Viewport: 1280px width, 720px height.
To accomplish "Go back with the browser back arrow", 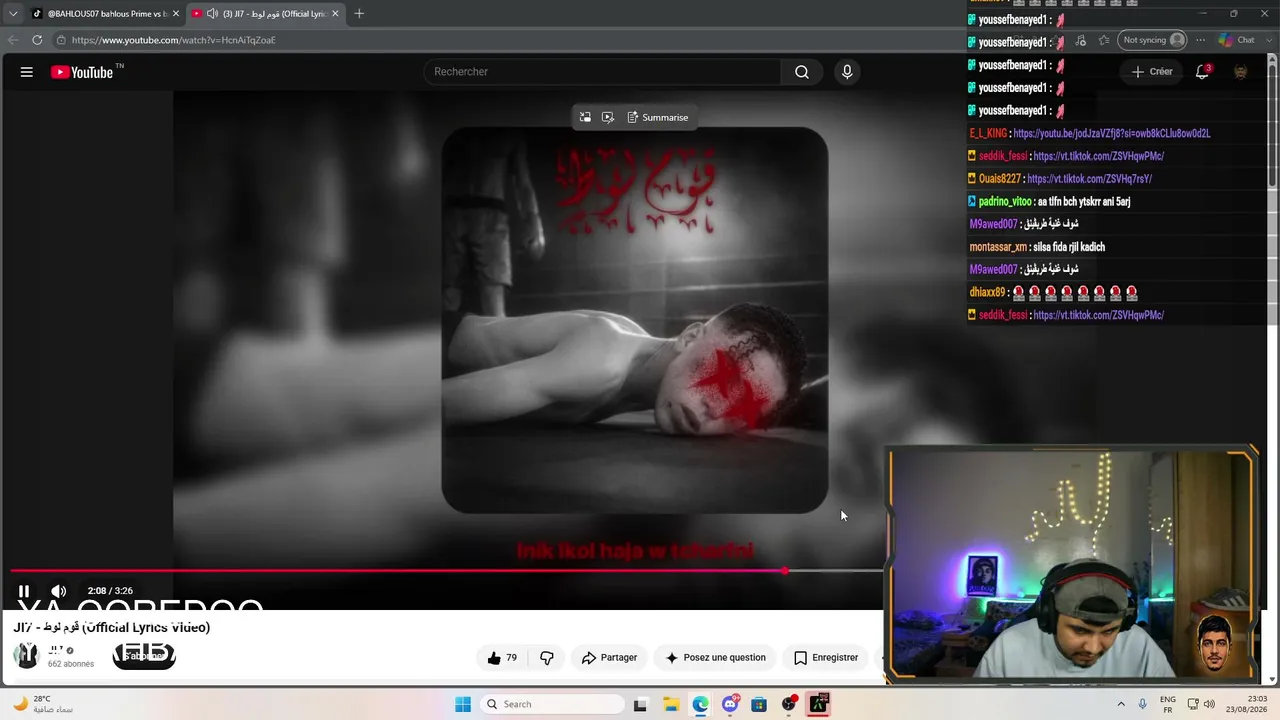I will point(13,40).
